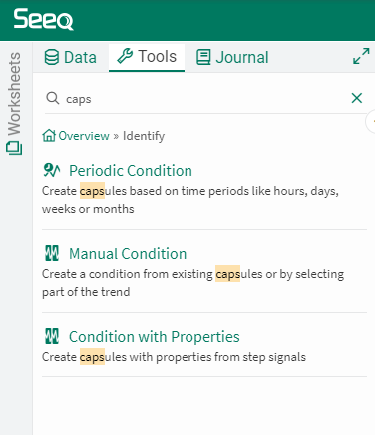The image size is (375, 435).
Task: Open the Periodic Condition tool
Action: click(x=130, y=171)
